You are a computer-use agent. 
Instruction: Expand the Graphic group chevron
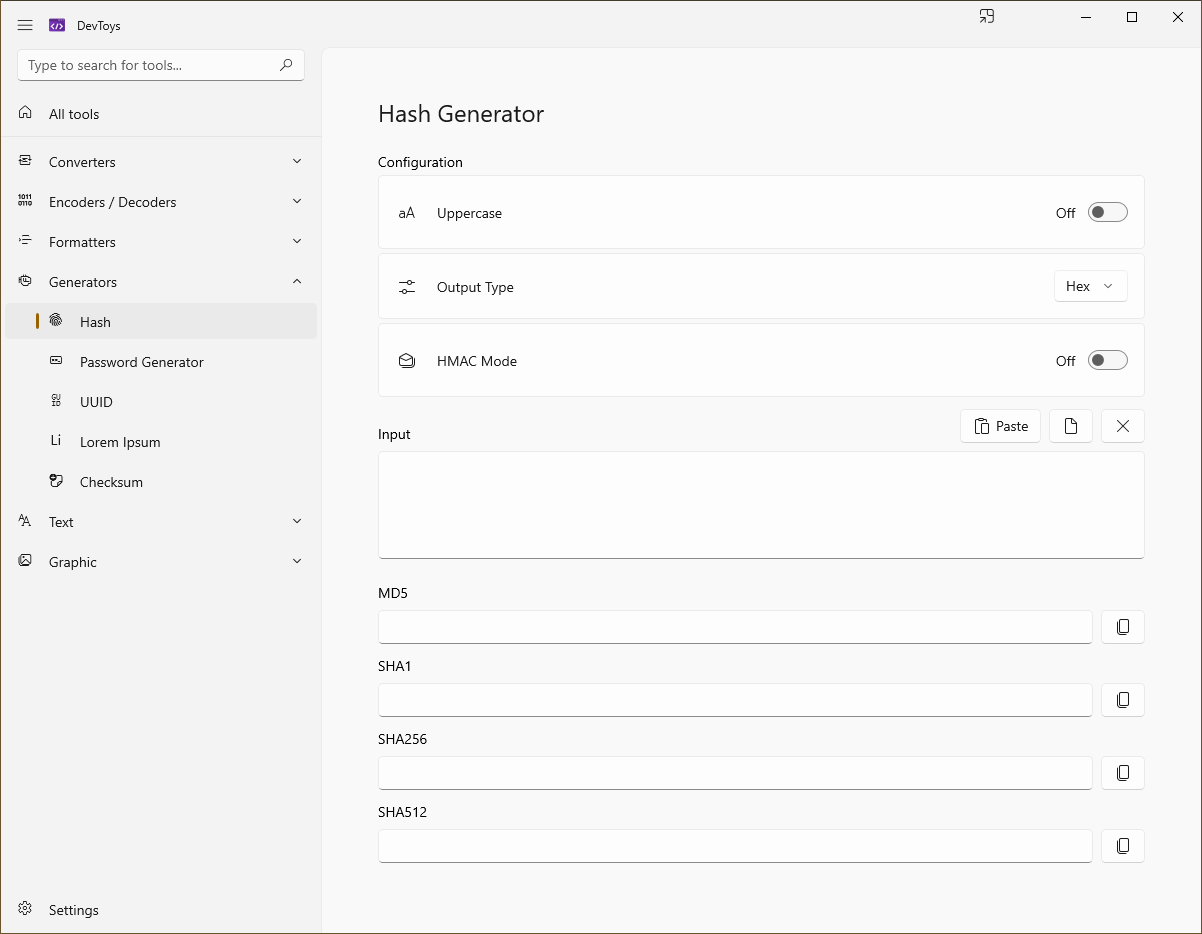tap(297, 561)
